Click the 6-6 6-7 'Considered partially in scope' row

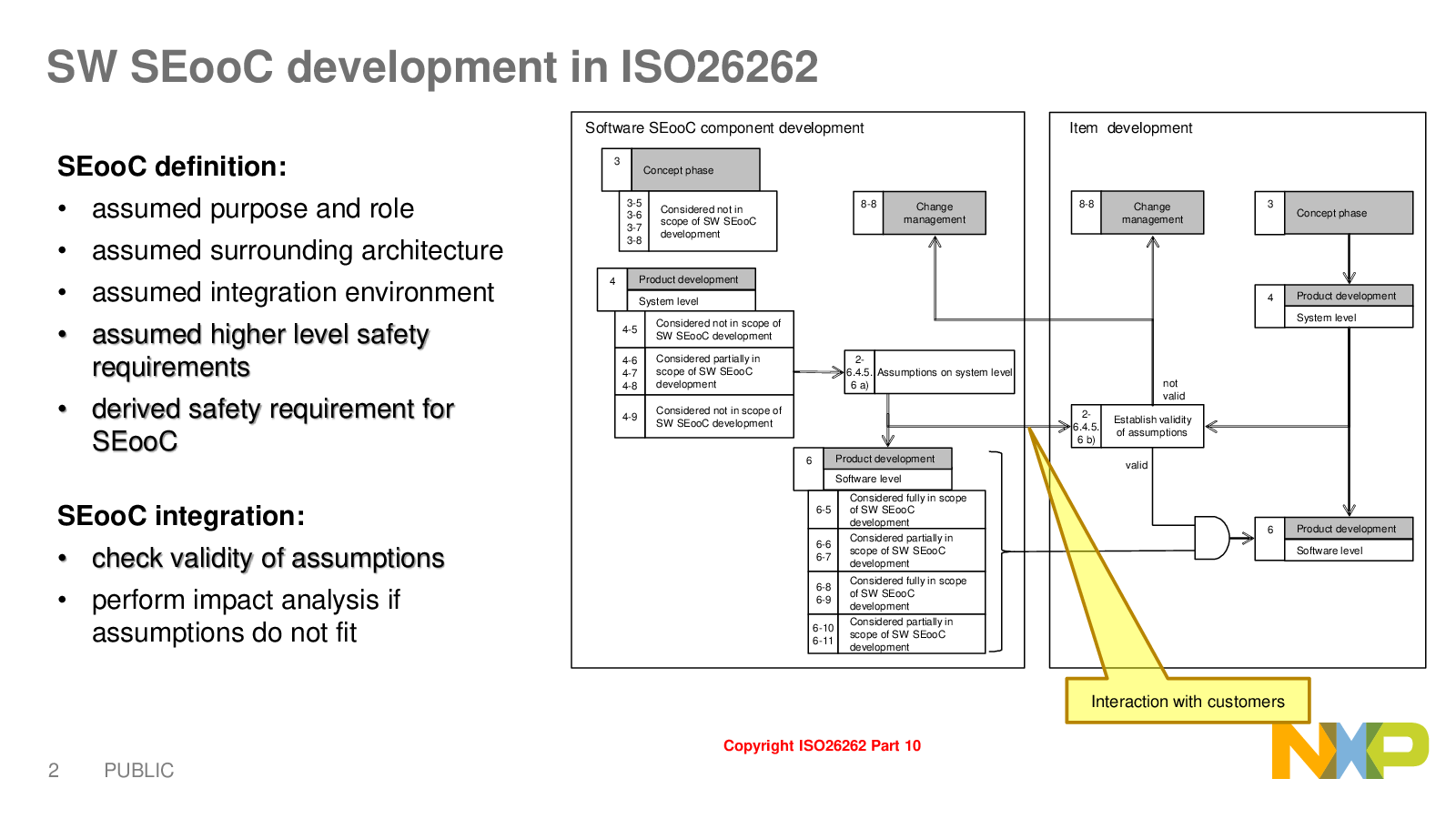pyautogui.click(x=897, y=551)
